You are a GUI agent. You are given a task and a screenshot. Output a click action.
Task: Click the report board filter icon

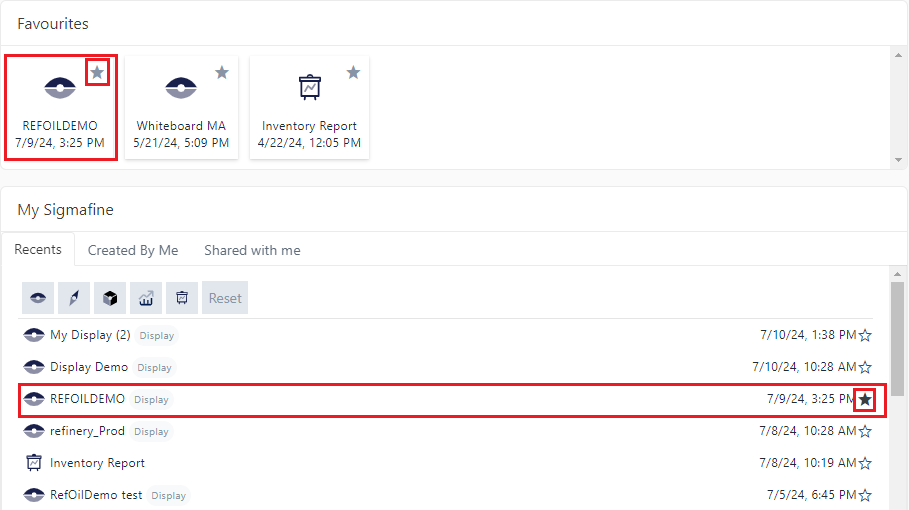(x=182, y=298)
